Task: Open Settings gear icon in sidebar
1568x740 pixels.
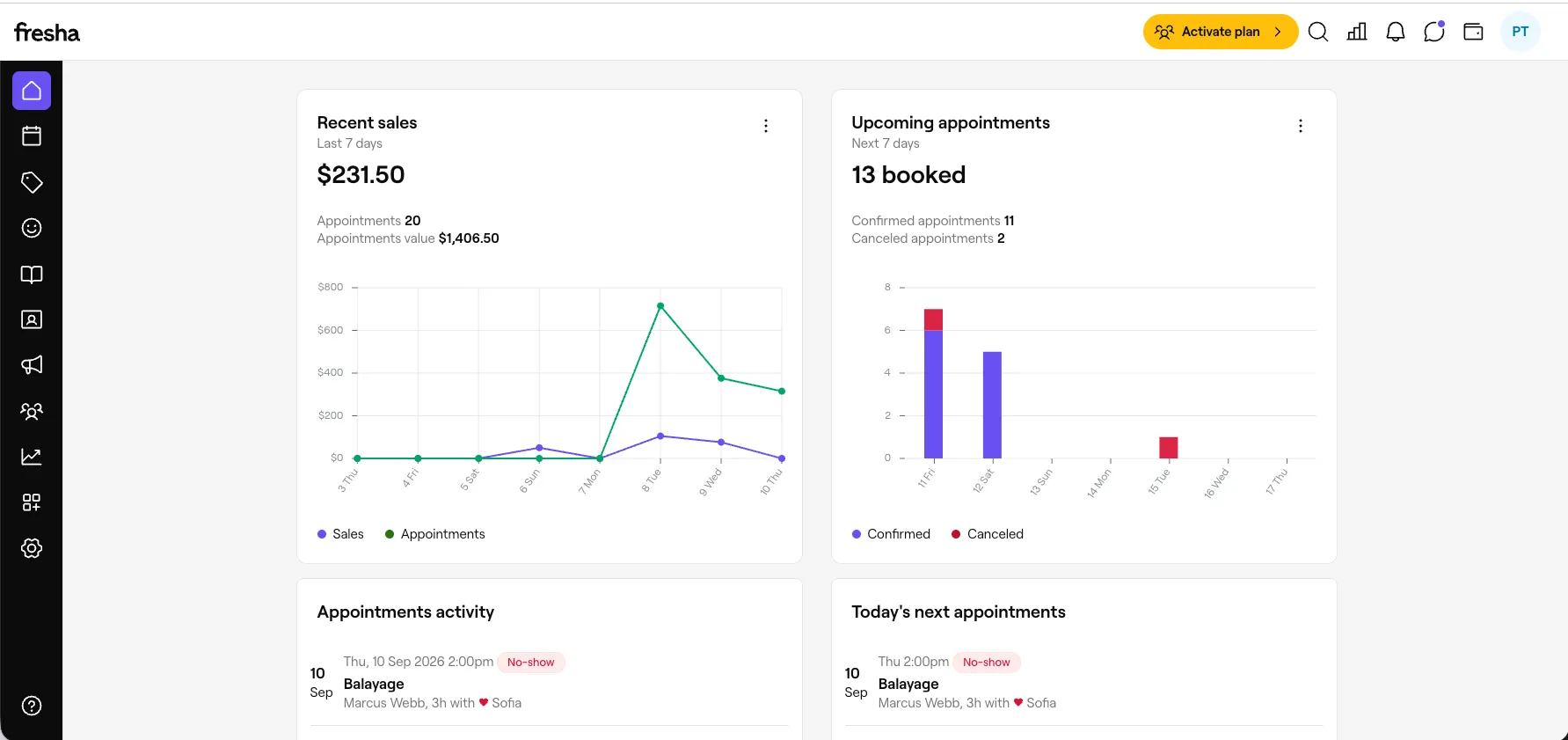Action: pos(32,548)
